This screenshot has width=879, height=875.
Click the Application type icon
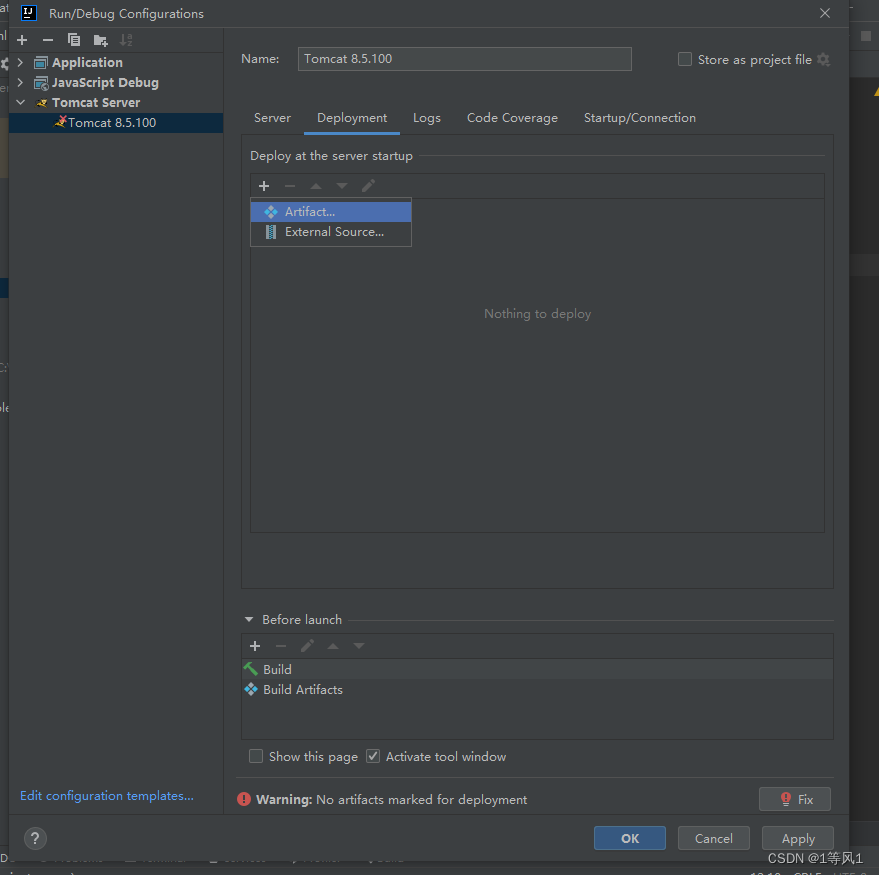tap(41, 62)
